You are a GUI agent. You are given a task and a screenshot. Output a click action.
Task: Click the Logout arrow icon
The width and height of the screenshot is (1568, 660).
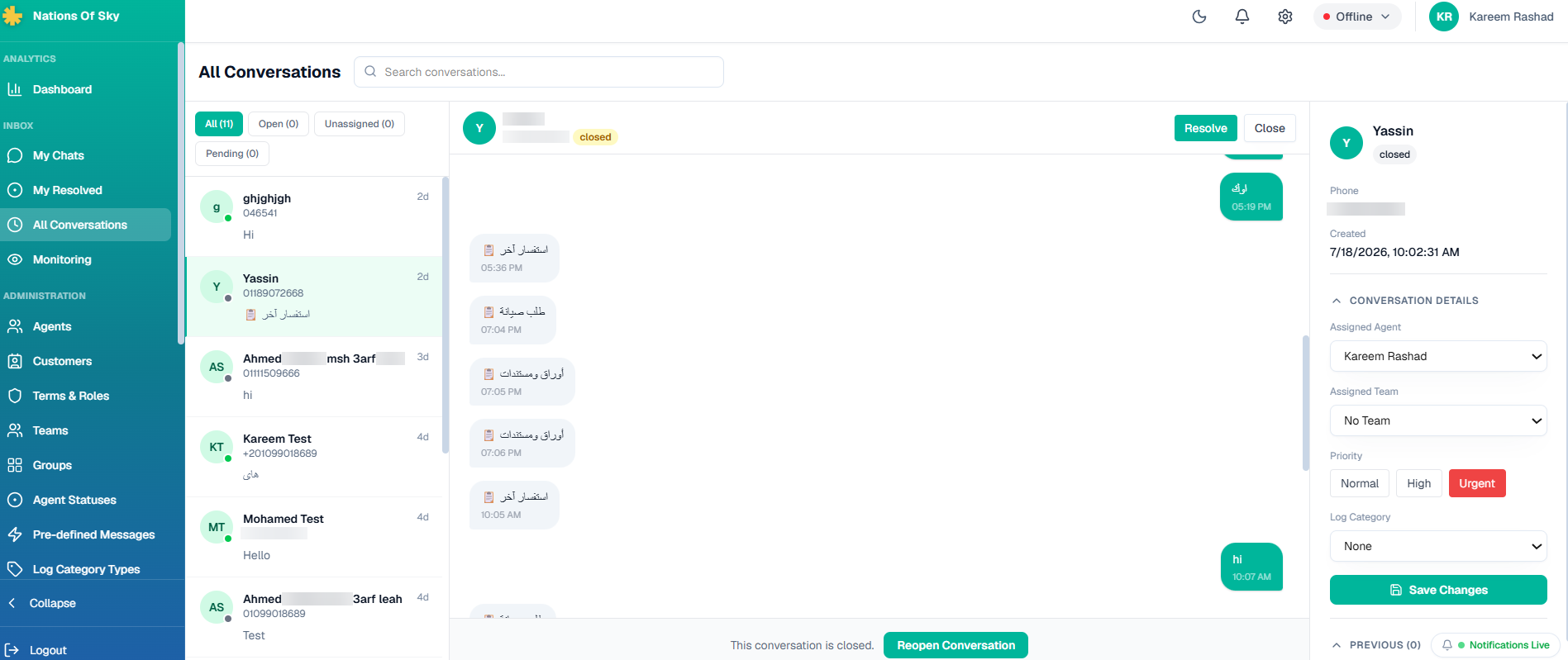point(12,650)
